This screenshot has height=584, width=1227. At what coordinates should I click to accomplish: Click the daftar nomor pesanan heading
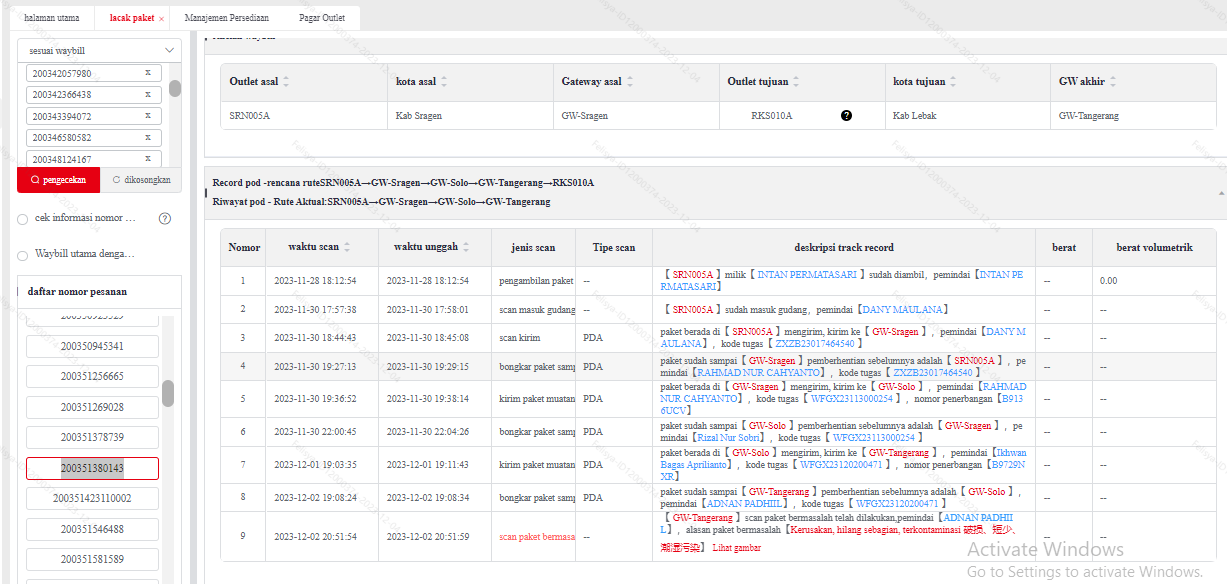click(x=77, y=292)
